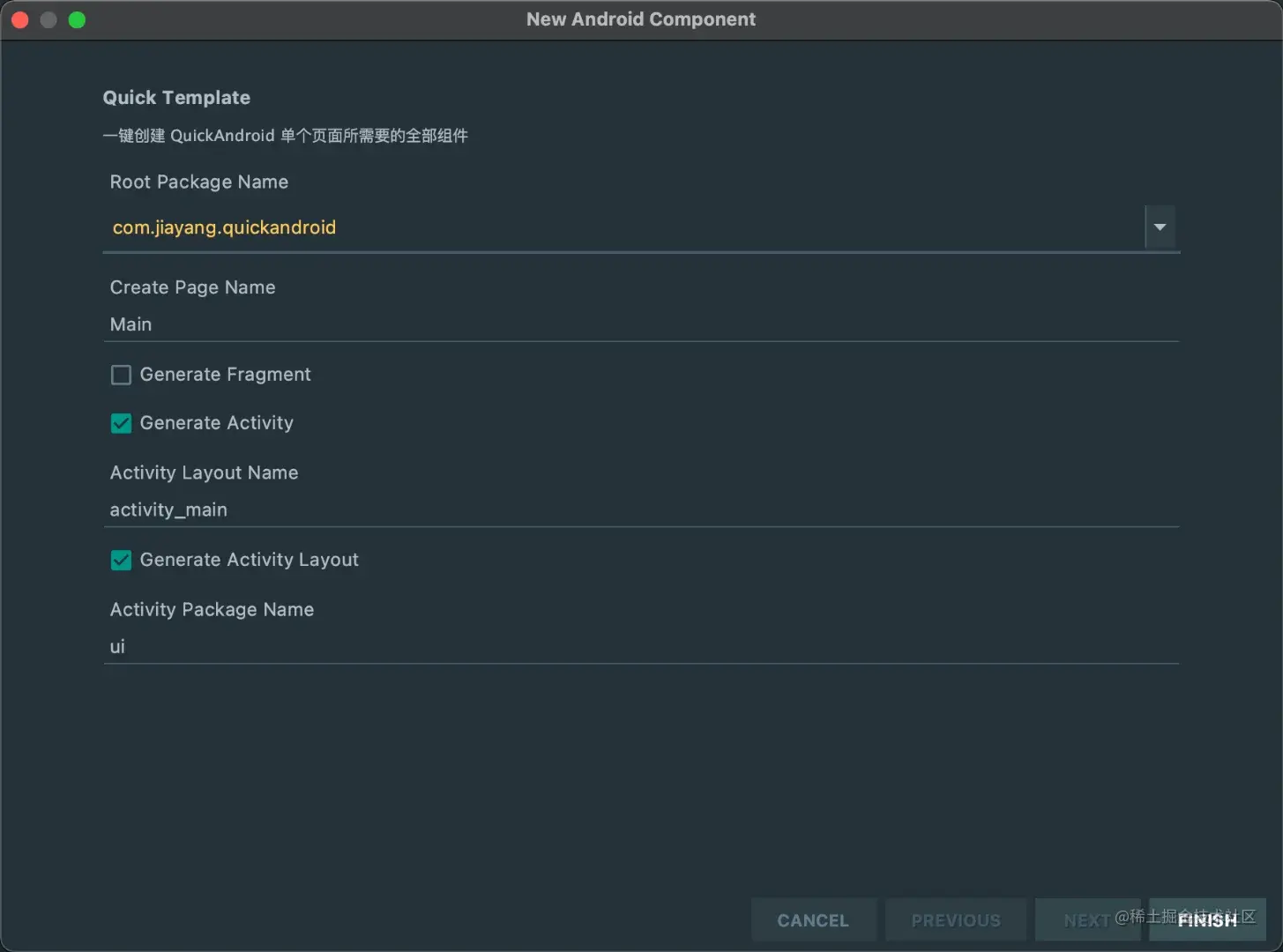
Task: Click the Quick Template heading
Action: (x=176, y=97)
